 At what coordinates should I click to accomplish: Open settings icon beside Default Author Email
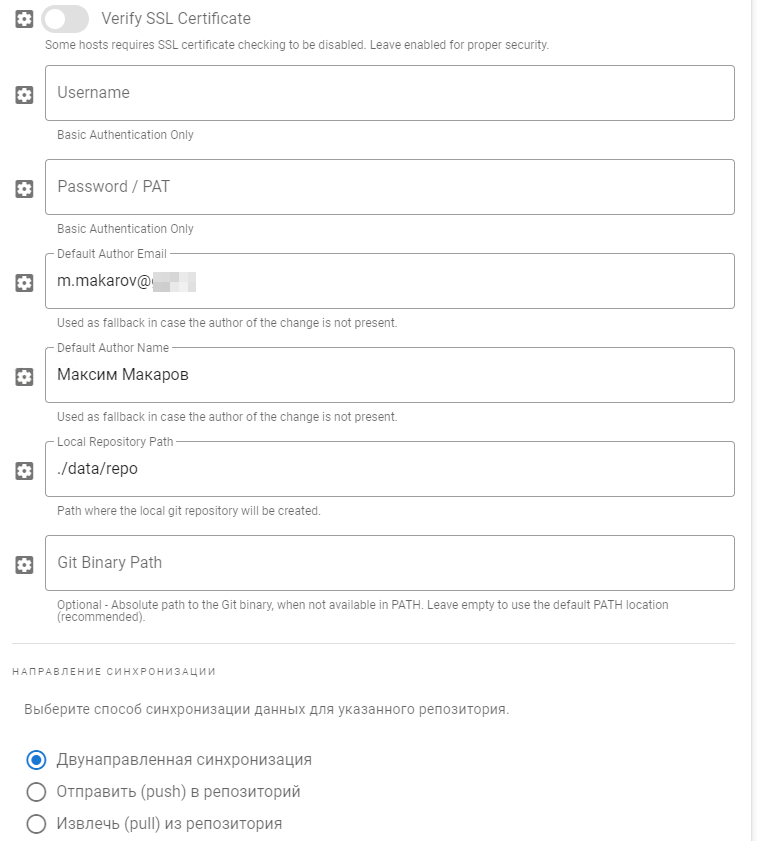point(25,283)
